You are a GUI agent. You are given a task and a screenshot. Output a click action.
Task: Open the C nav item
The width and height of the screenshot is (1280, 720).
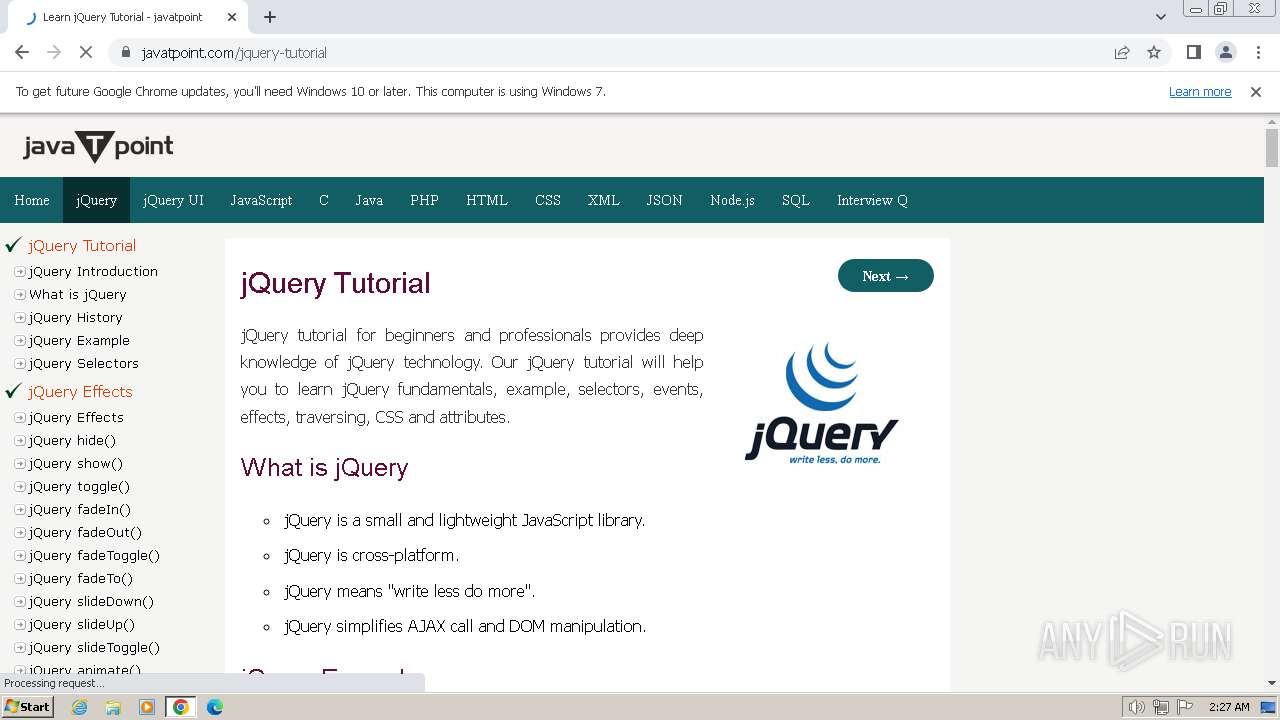point(324,200)
